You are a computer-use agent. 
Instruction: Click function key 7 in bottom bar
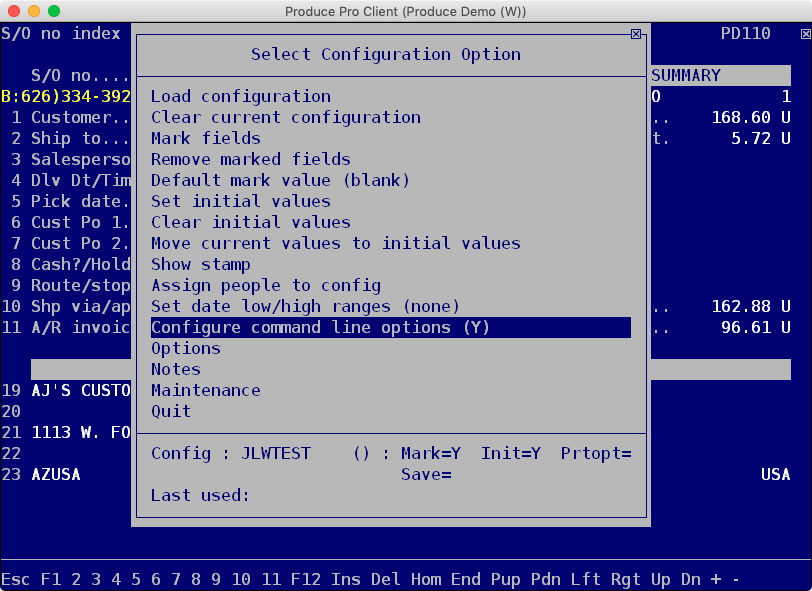[176, 579]
